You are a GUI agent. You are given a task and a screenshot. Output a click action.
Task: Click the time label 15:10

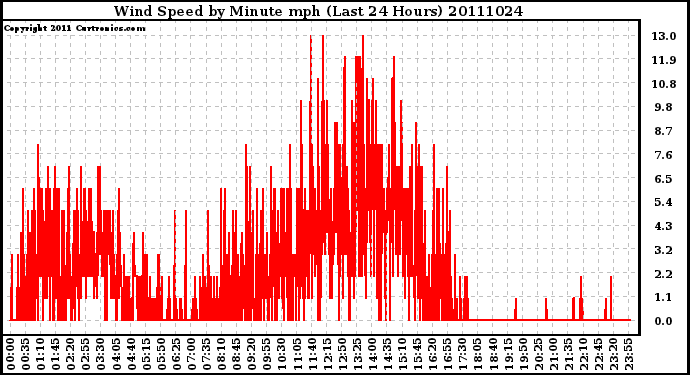(x=402, y=355)
